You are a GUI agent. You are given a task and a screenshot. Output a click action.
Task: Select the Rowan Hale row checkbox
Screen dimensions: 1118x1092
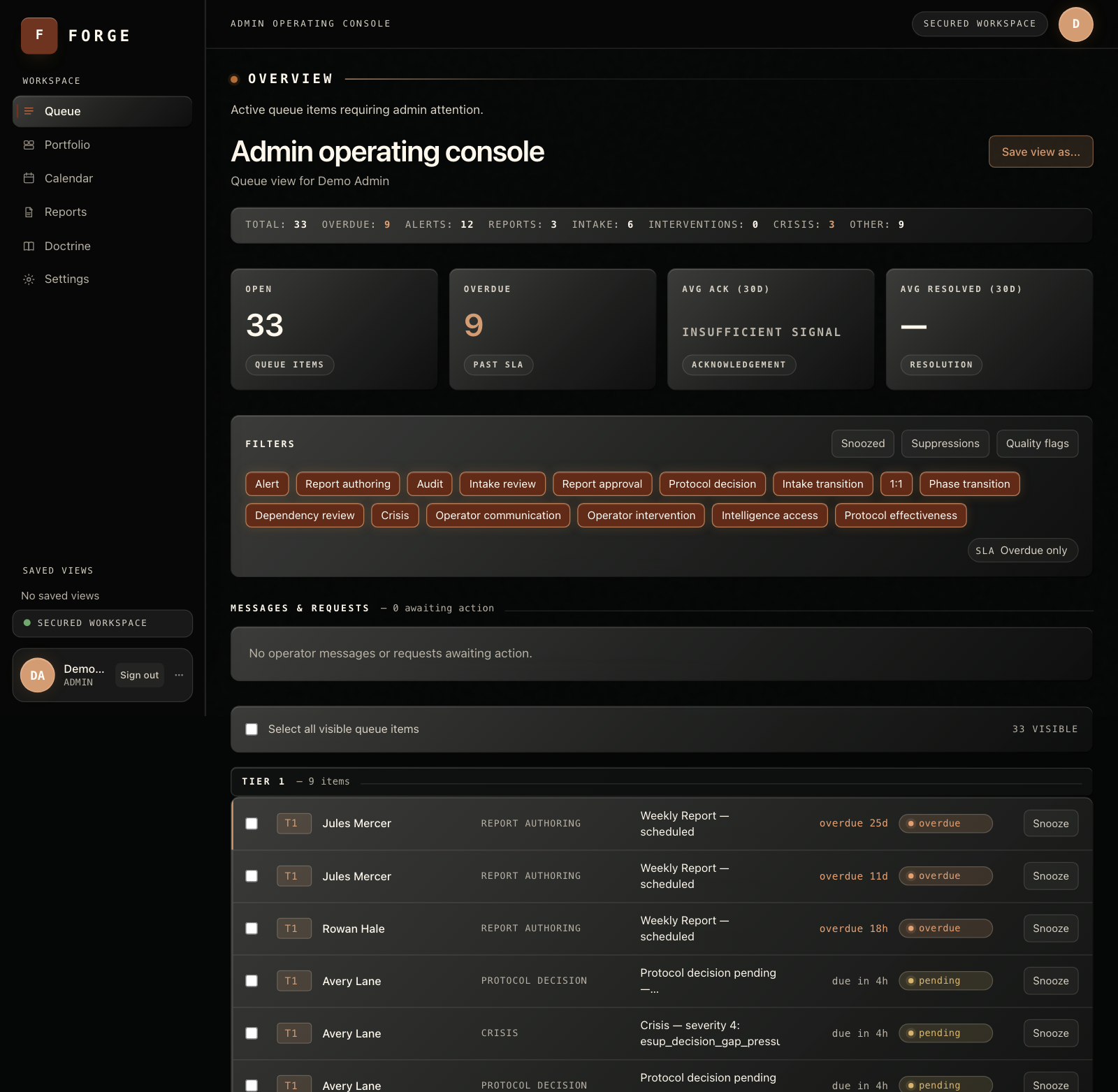pyautogui.click(x=252, y=929)
